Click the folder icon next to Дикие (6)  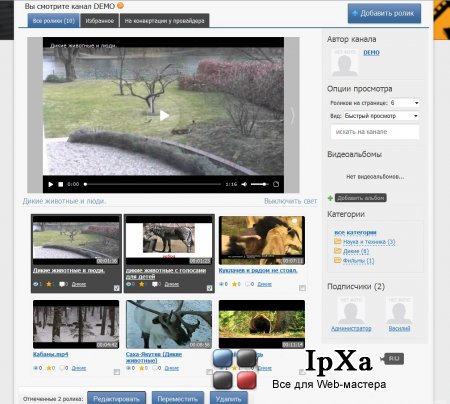pyautogui.click(x=338, y=251)
